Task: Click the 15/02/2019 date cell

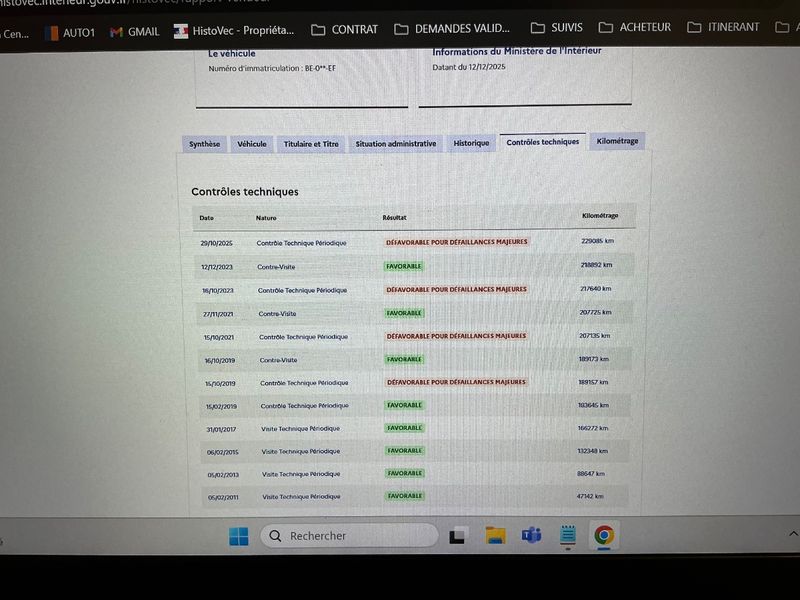Action: pos(221,407)
